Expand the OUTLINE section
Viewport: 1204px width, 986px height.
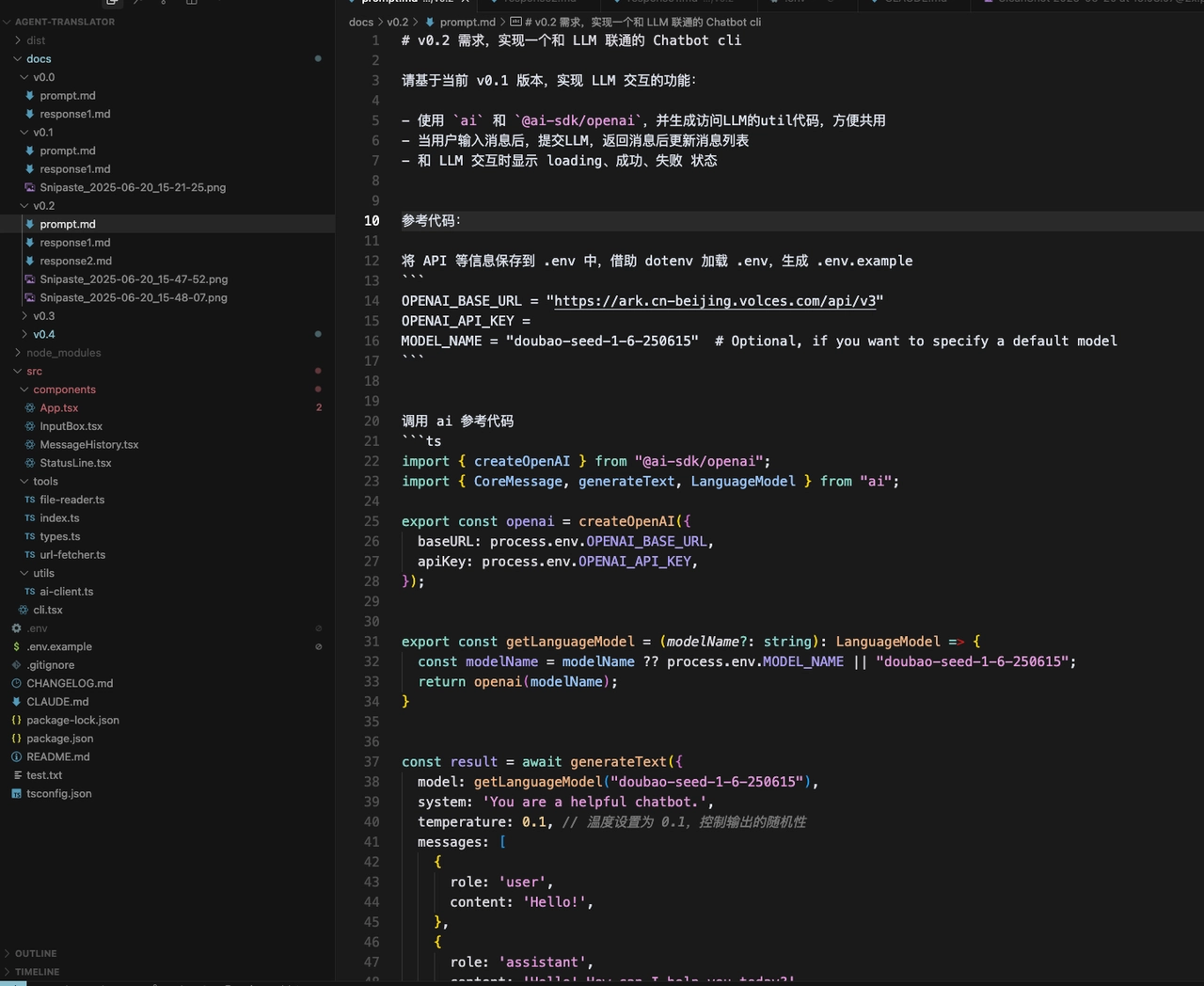8,953
